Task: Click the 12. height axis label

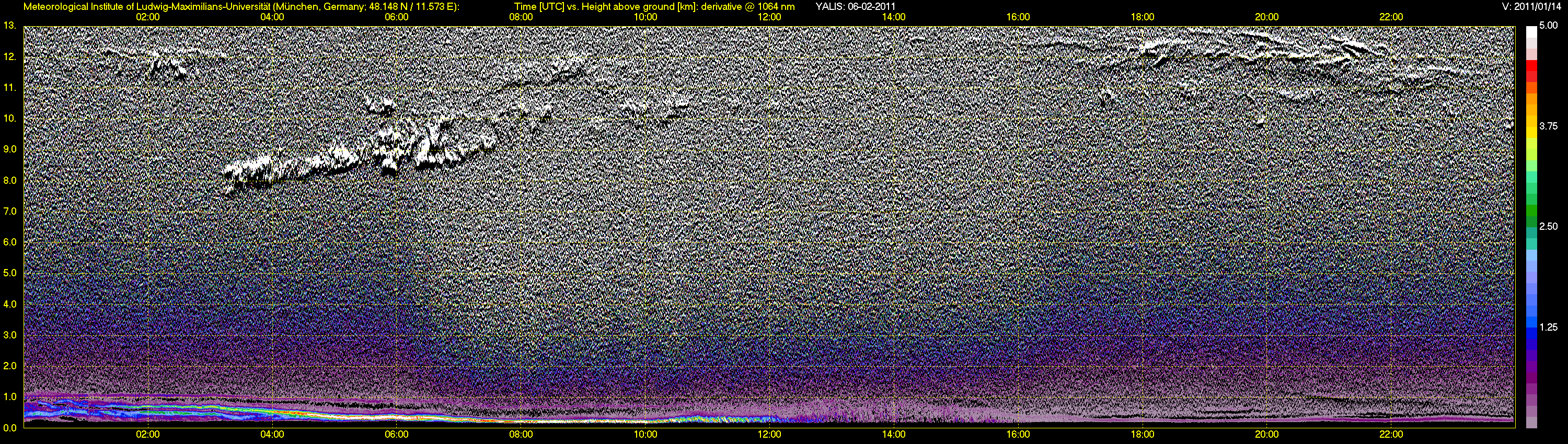Action: (x=10, y=56)
